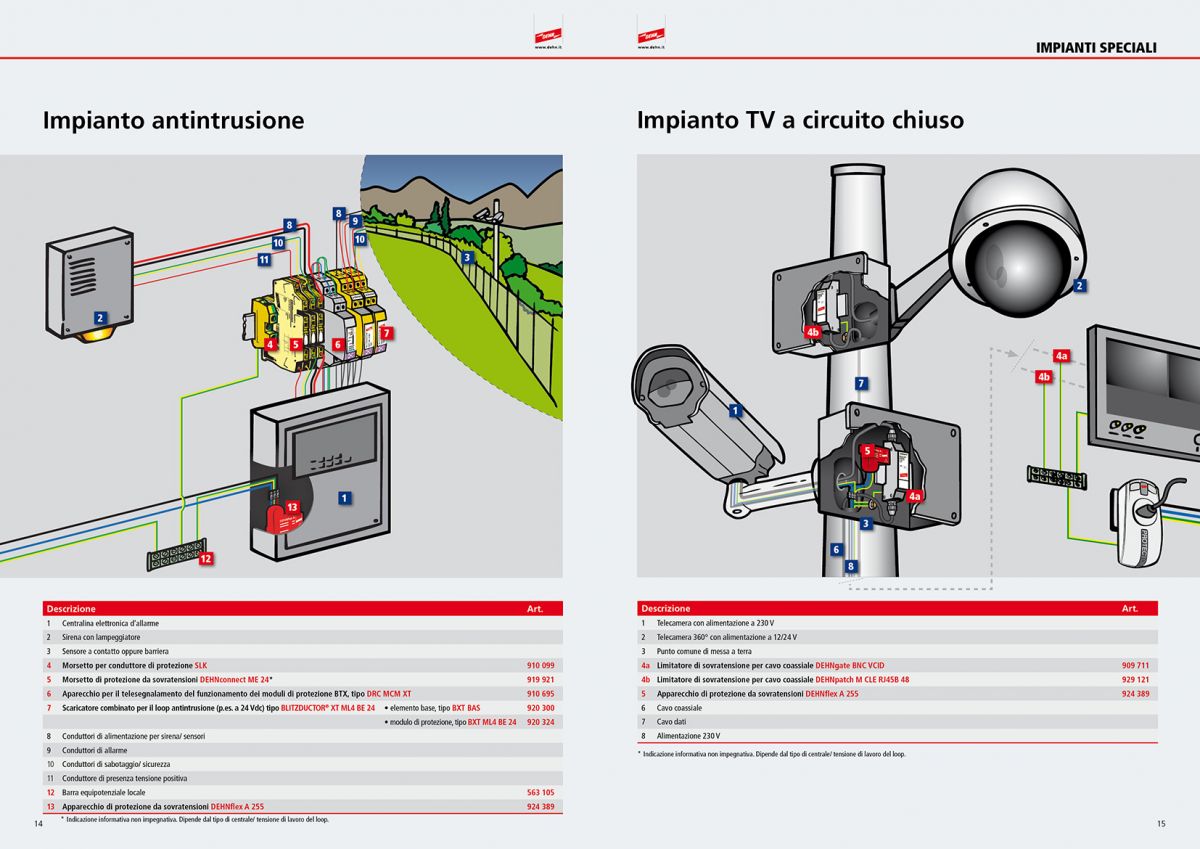Screen dimensions: 1200x849
Task: Select the "IMPIANTI SPECIALI" section header
Action: tap(1096, 47)
